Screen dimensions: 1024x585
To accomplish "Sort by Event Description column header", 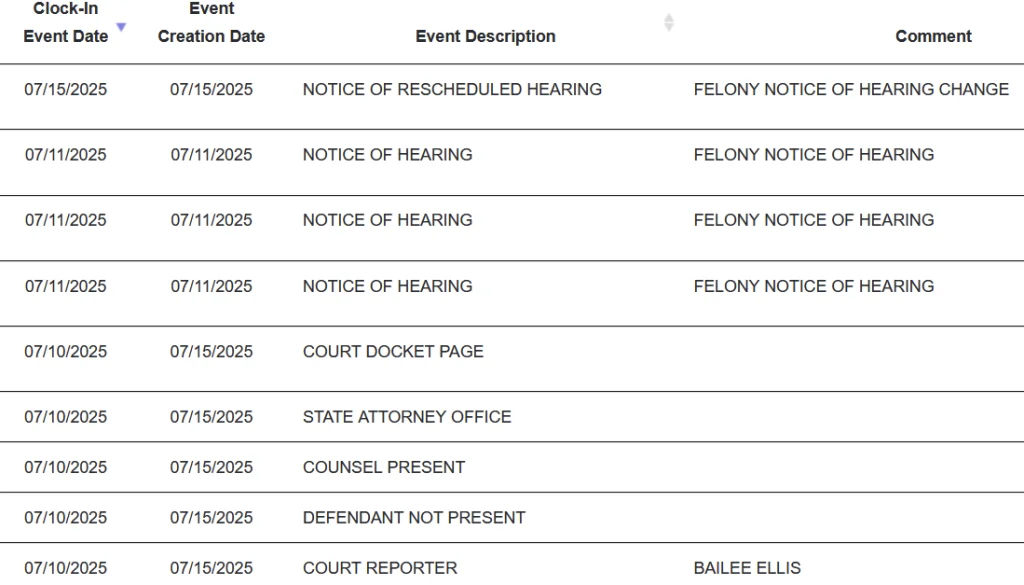I will [x=485, y=36].
